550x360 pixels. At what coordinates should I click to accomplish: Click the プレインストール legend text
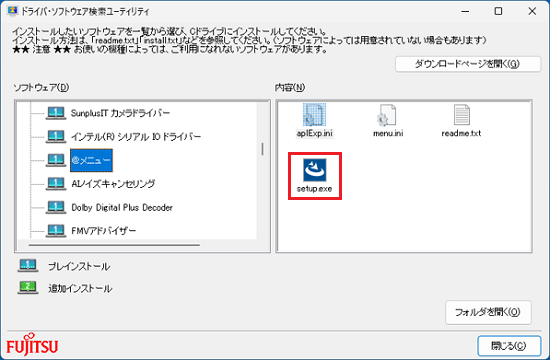click(x=79, y=267)
